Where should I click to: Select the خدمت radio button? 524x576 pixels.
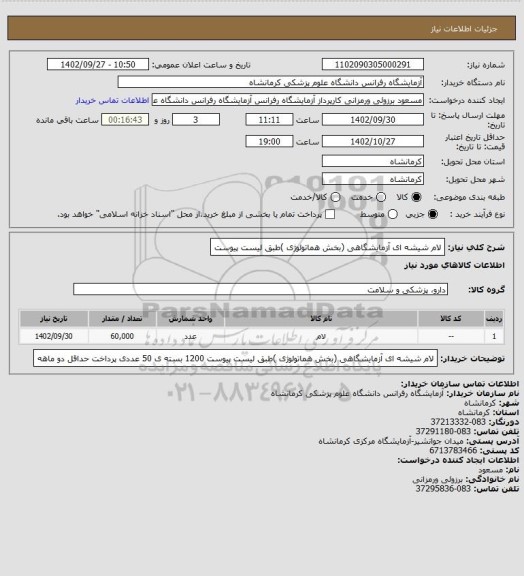pos(381,197)
